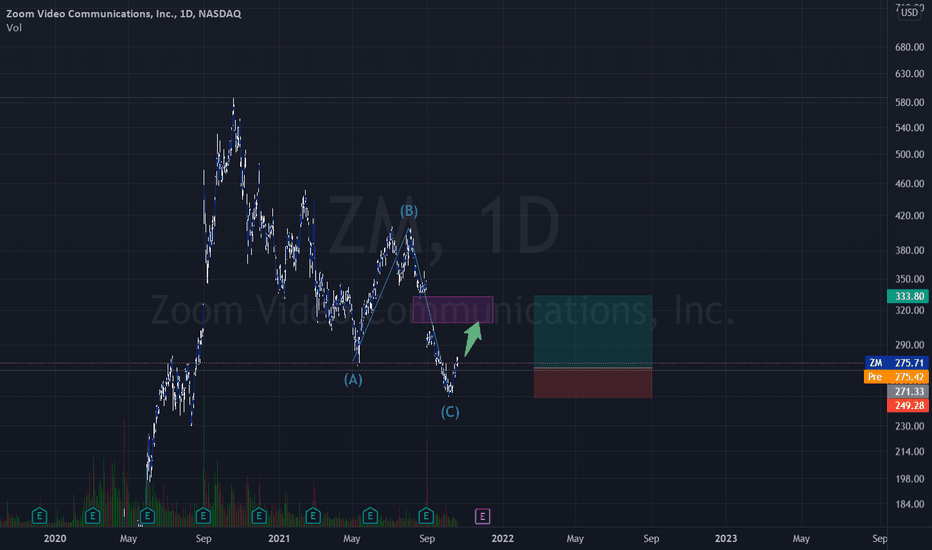Image resolution: width=932 pixels, height=550 pixels.
Task: Select the green profit target zone
Action: pyautogui.click(x=593, y=331)
